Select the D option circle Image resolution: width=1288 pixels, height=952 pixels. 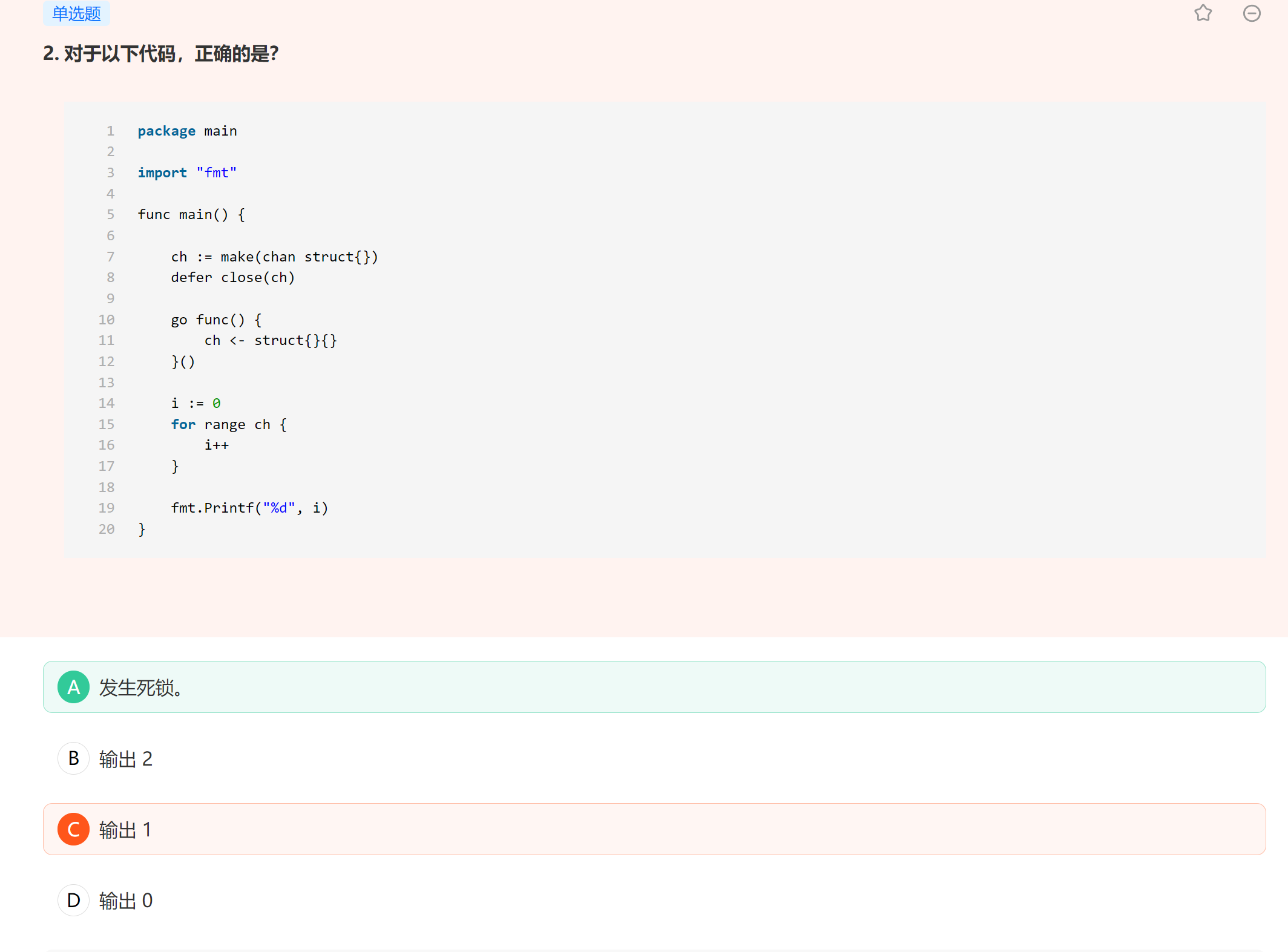click(73, 901)
